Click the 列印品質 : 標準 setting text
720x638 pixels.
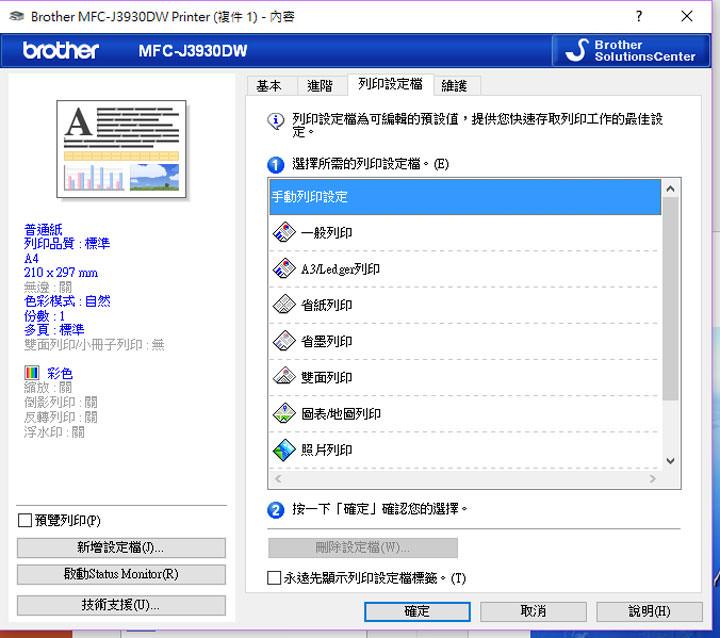(67, 243)
